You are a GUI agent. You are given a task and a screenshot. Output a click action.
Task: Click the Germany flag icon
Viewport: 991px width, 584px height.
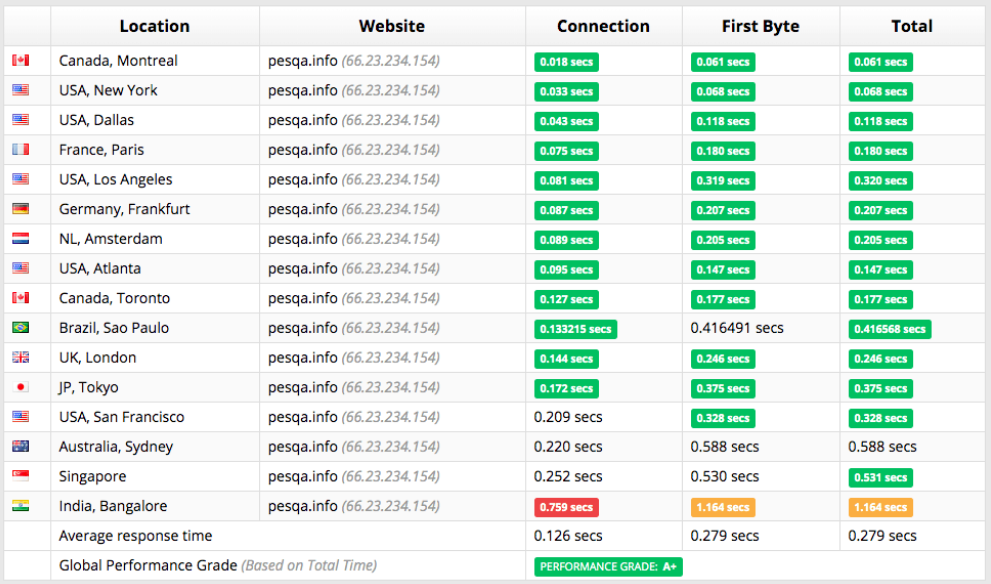pyautogui.click(x=20, y=209)
